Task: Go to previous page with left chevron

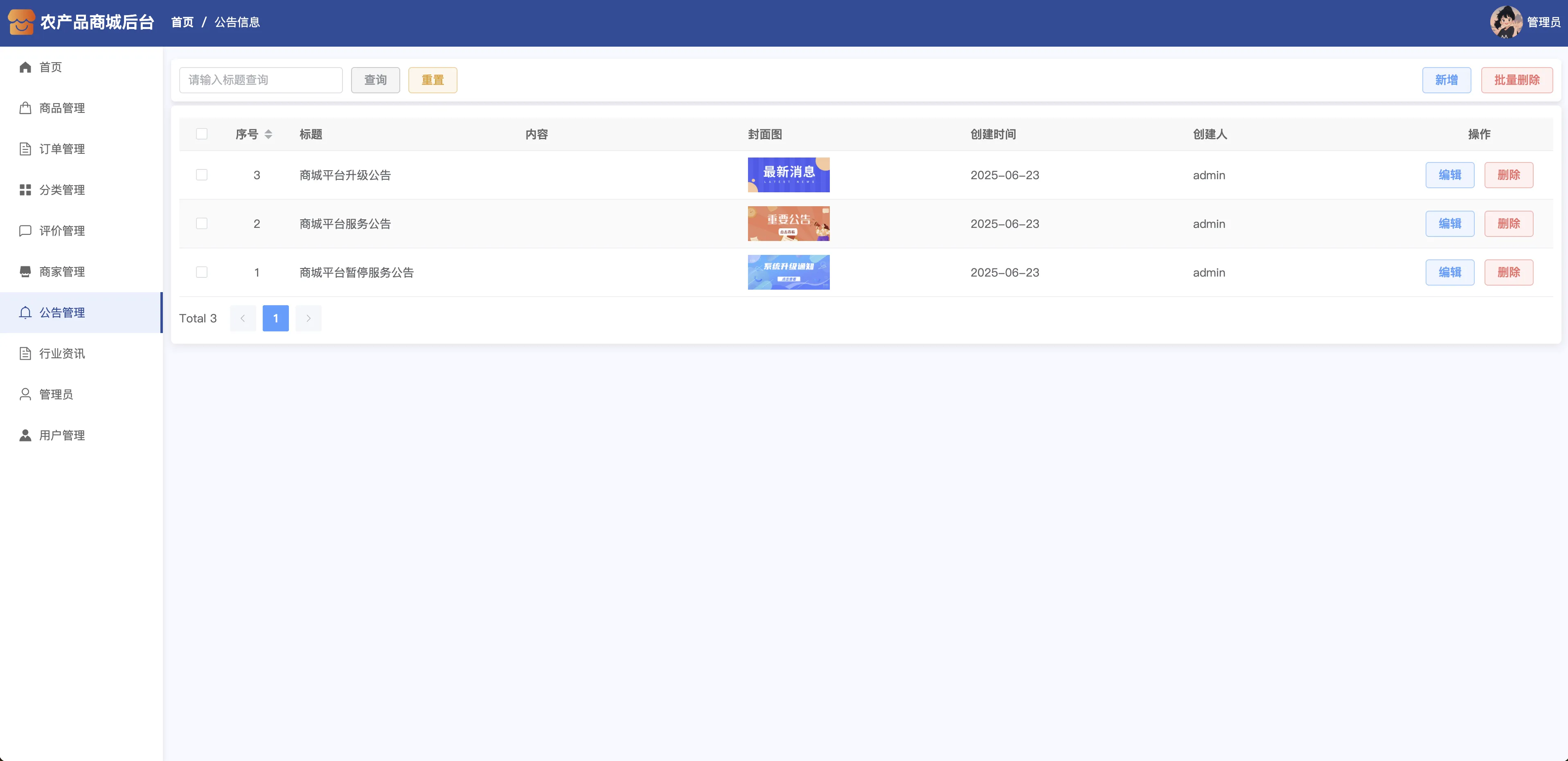Action: pos(243,318)
